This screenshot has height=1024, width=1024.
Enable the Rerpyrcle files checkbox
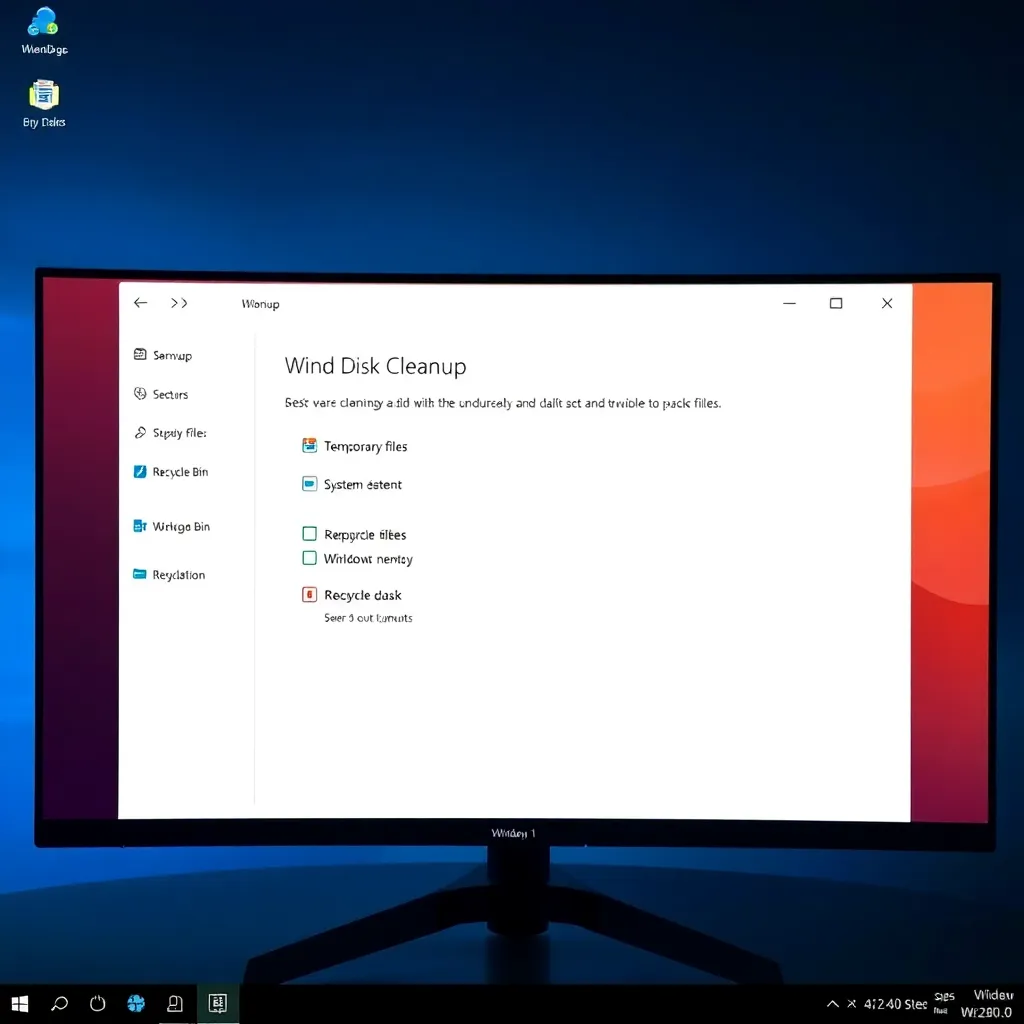pos(309,534)
